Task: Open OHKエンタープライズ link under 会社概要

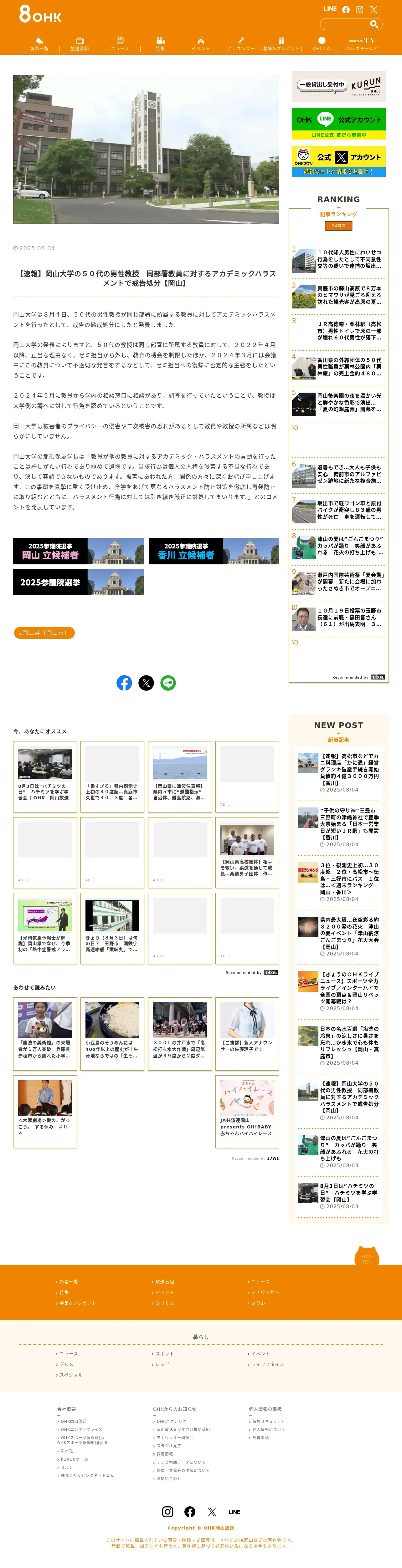Action: point(80,1429)
